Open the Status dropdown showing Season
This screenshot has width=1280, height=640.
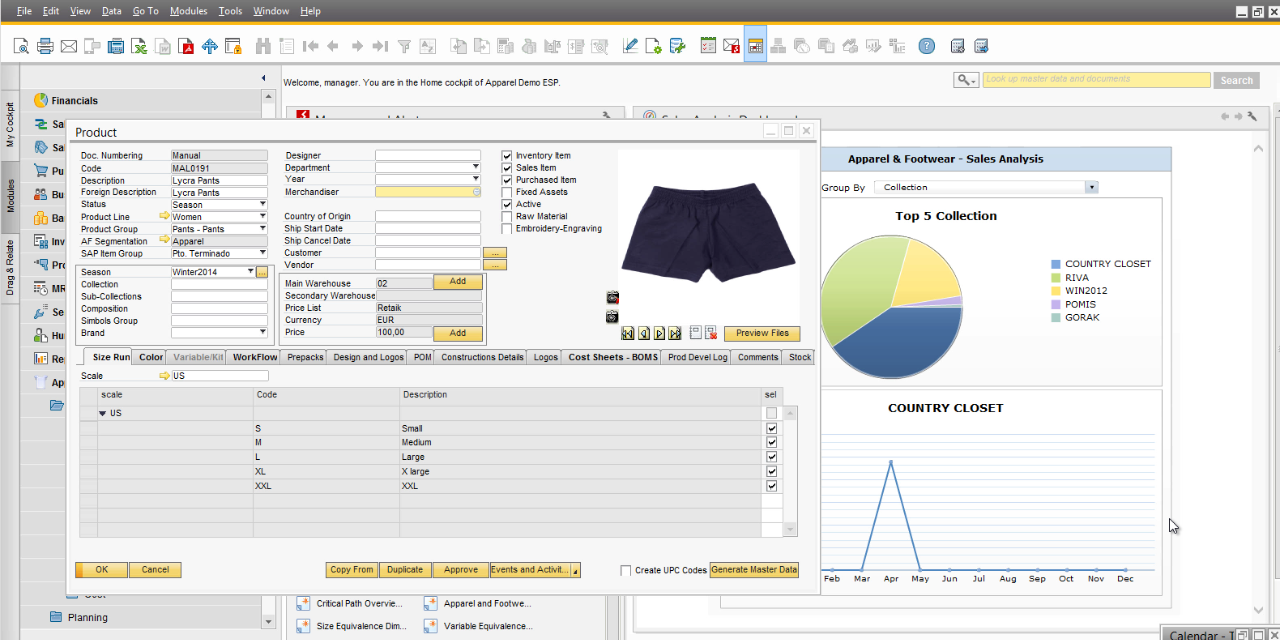click(262, 204)
